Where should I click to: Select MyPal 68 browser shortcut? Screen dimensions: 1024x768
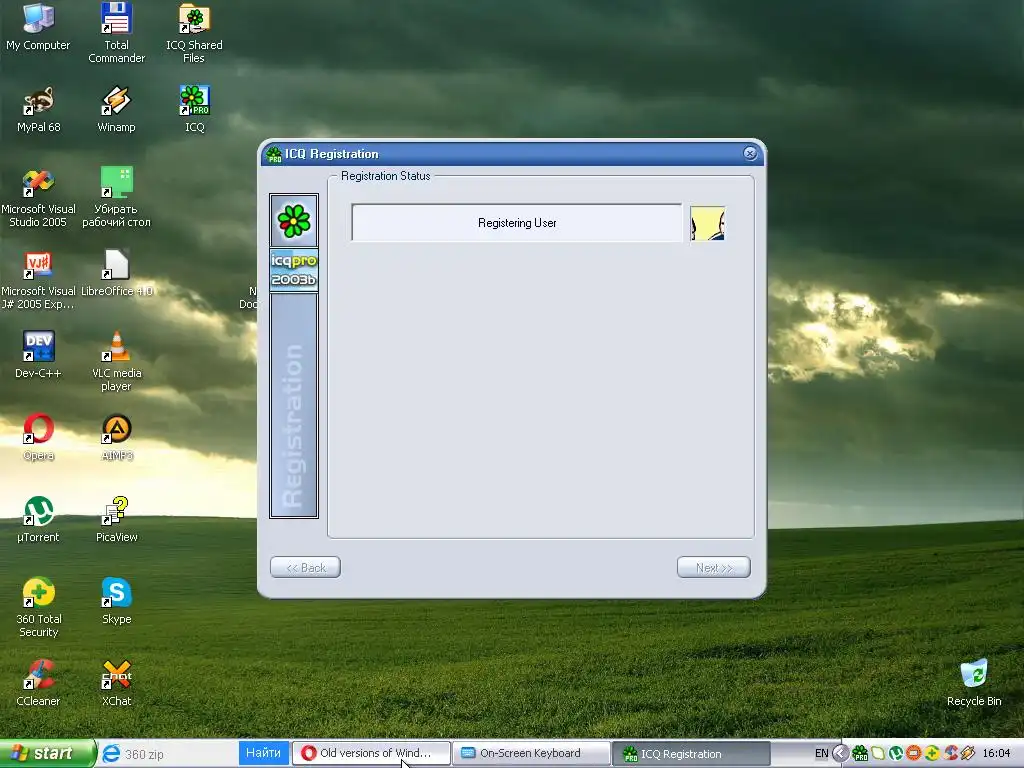click(x=39, y=110)
